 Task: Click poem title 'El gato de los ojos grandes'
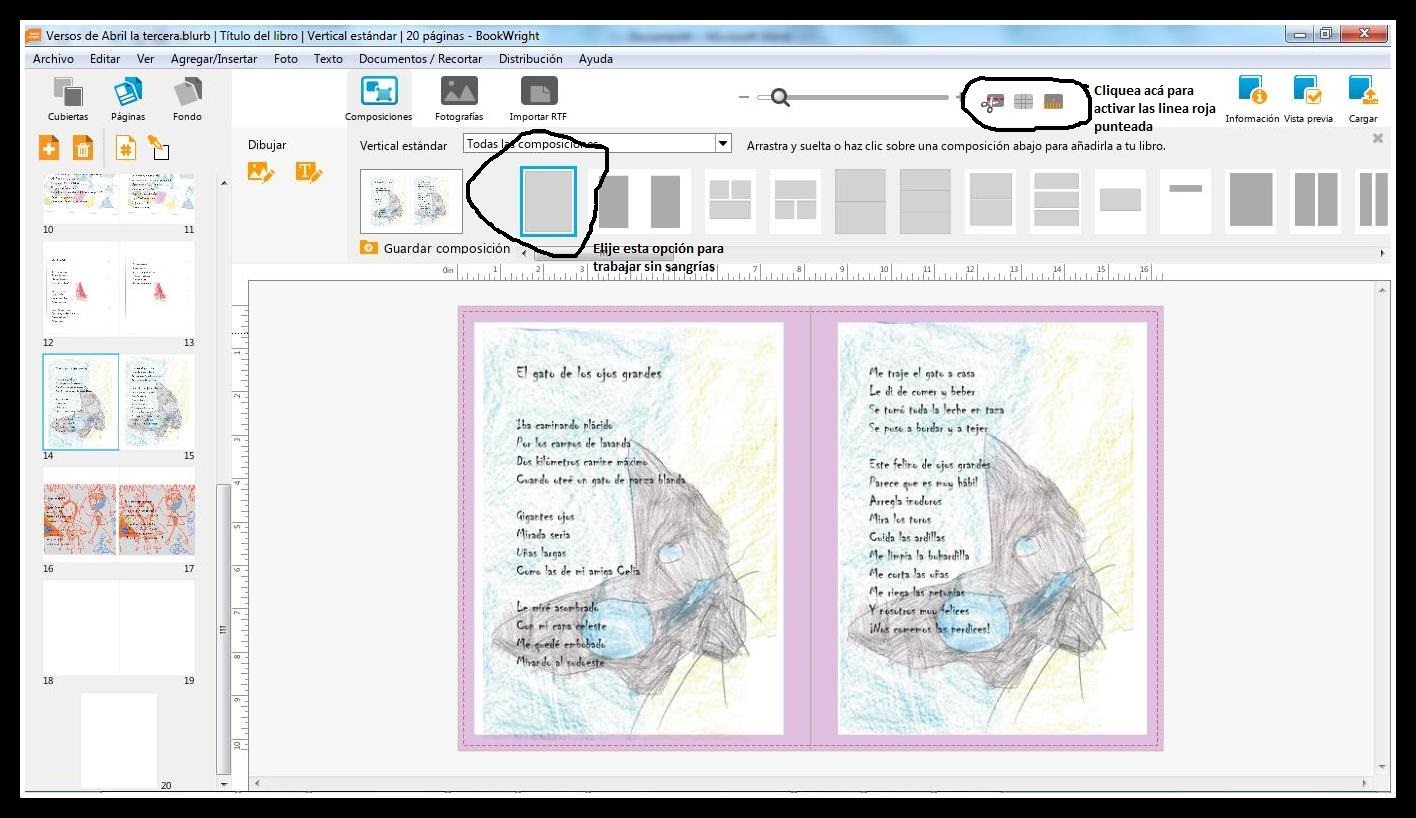click(589, 374)
